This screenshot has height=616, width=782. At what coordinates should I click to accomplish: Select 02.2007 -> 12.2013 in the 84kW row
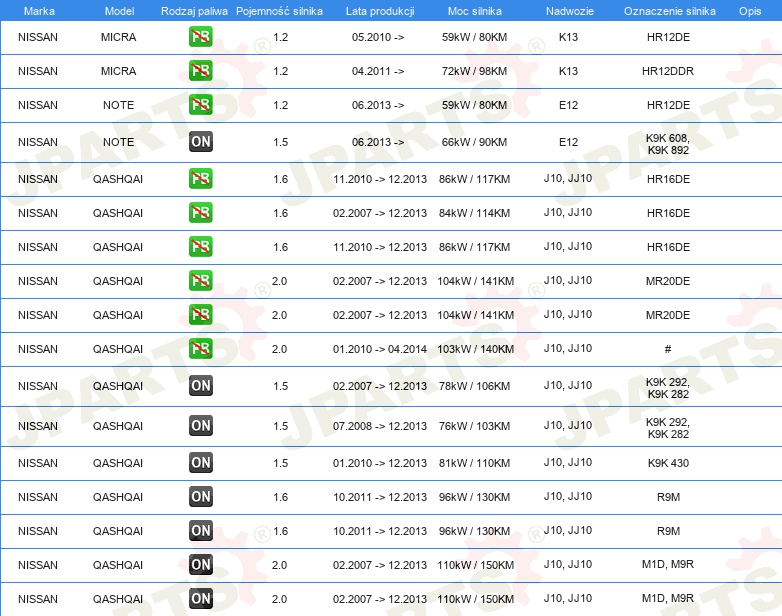[x=380, y=213]
